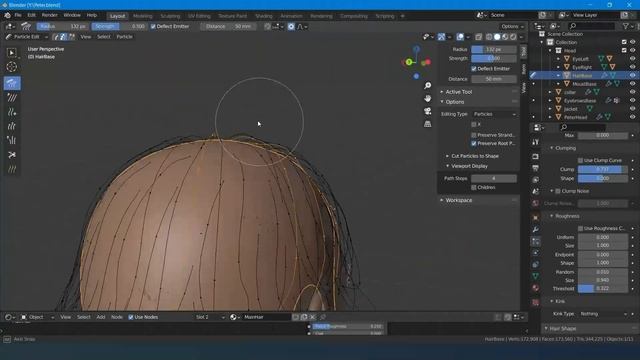Viewport: 640px width, 360px height.
Task: Toggle X-ray display icon
Action: 478,37
